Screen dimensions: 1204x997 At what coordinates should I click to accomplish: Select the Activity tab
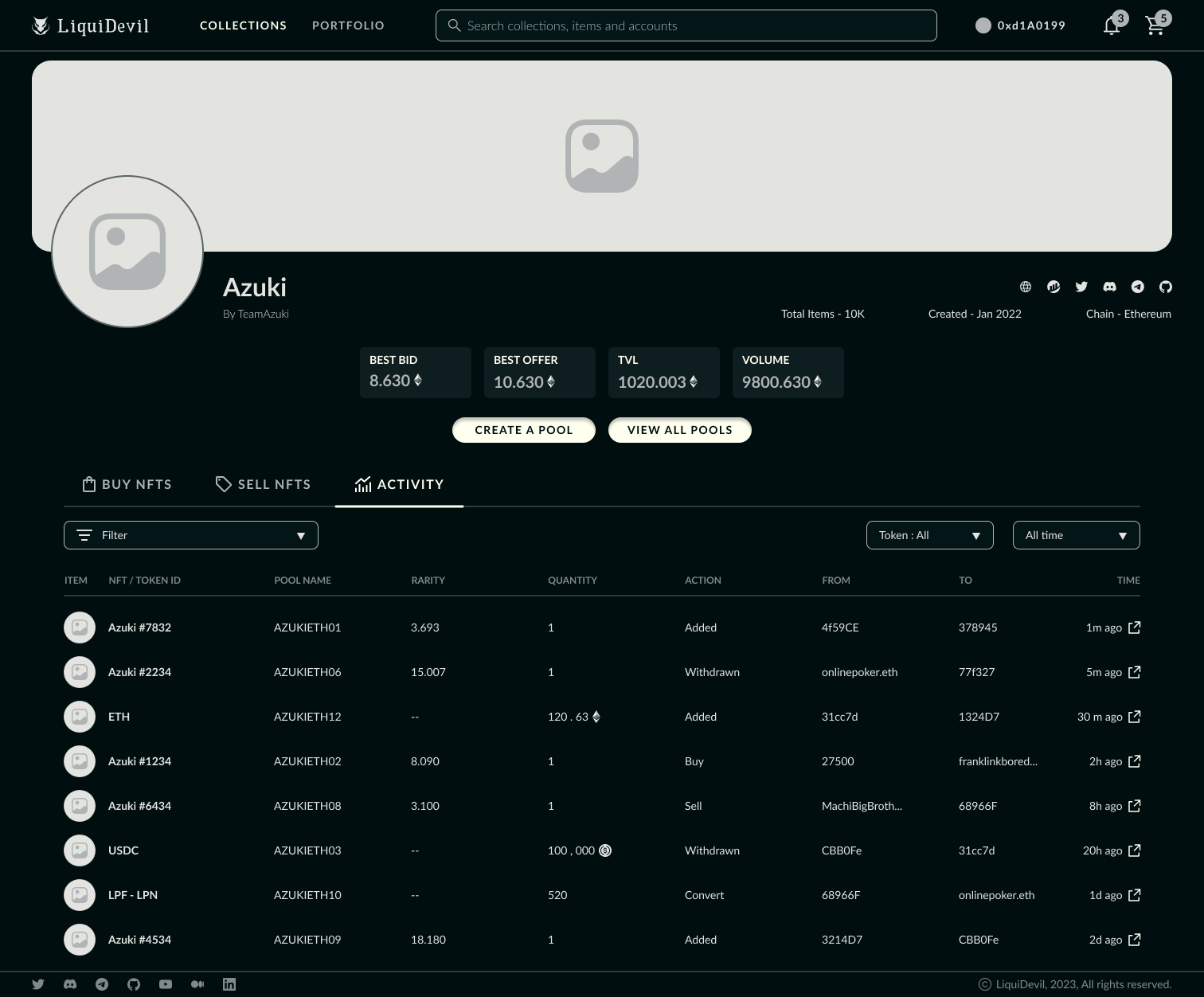pos(399,484)
